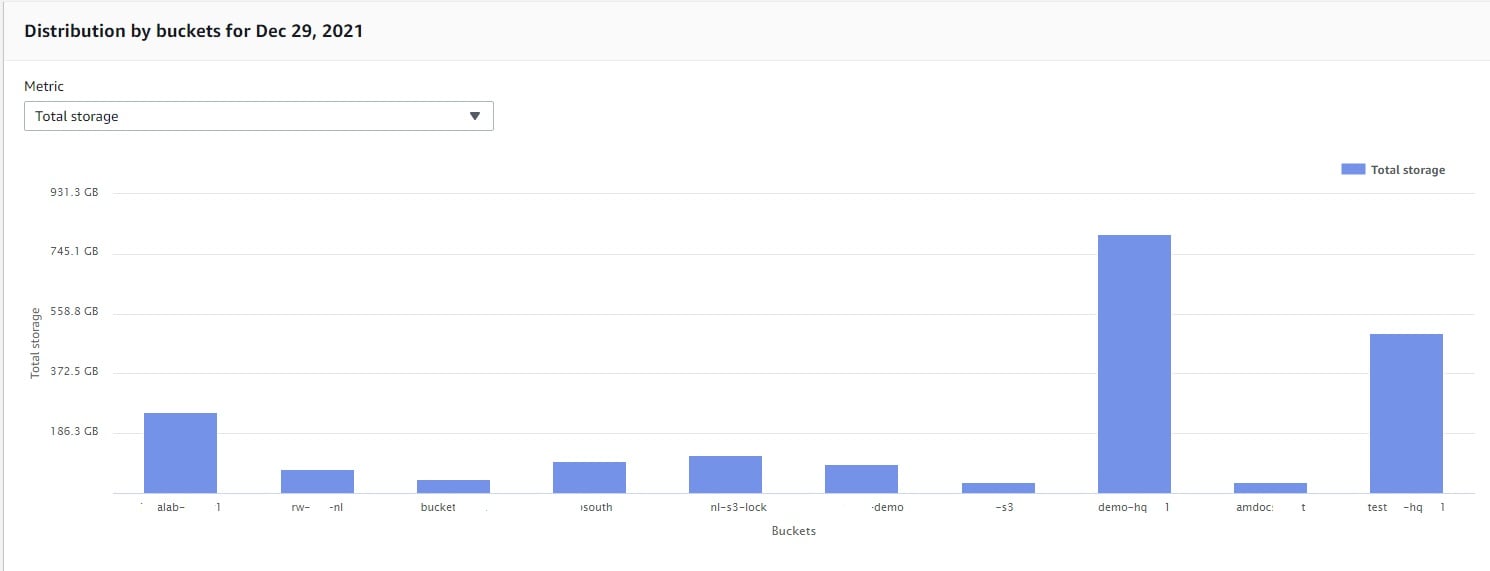Select the short bar above -s3 label

pyautogui.click(x=998, y=487)
